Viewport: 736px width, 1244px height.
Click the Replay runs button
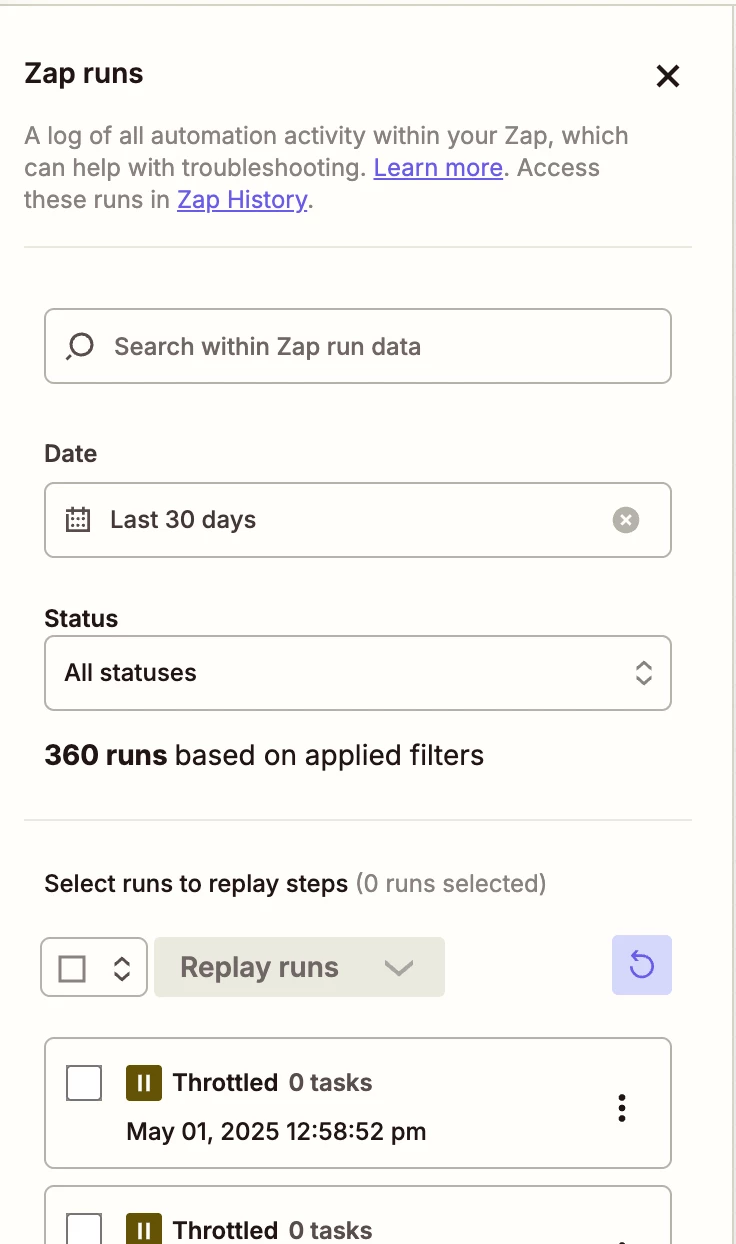(x=259, y=967)
